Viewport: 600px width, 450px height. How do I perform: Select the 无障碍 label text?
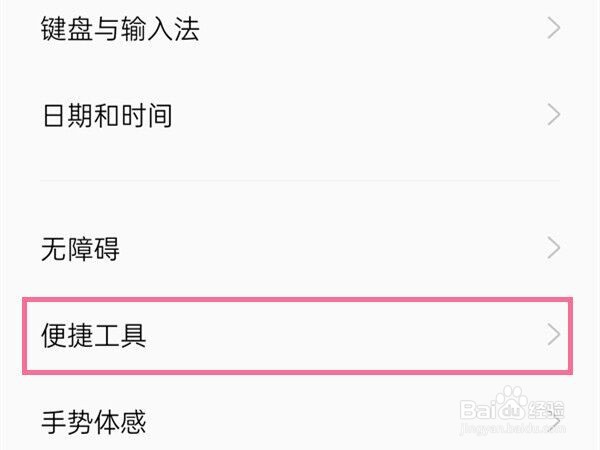click(80, 248)
